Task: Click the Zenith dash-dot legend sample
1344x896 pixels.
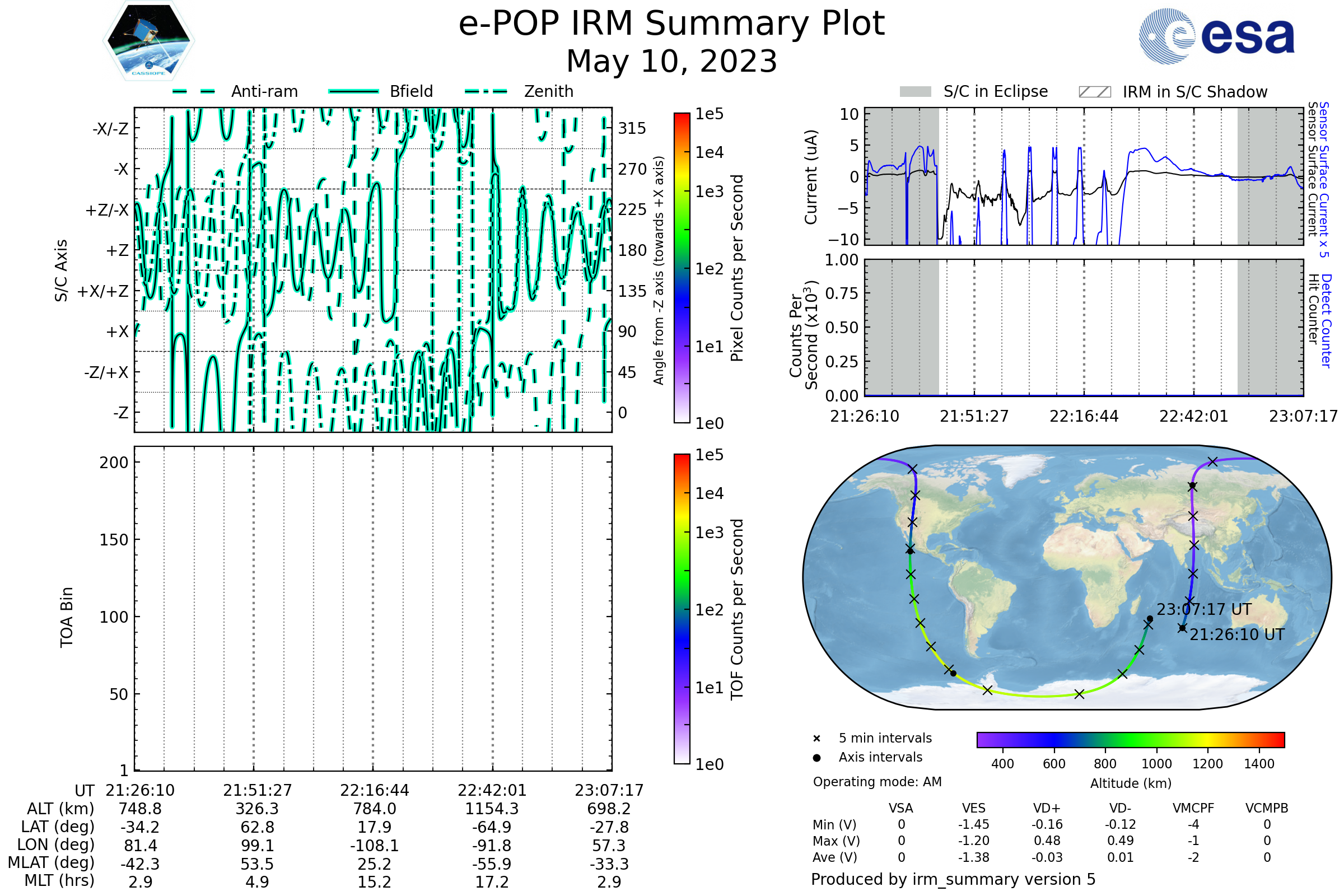Action: point(486,91)
